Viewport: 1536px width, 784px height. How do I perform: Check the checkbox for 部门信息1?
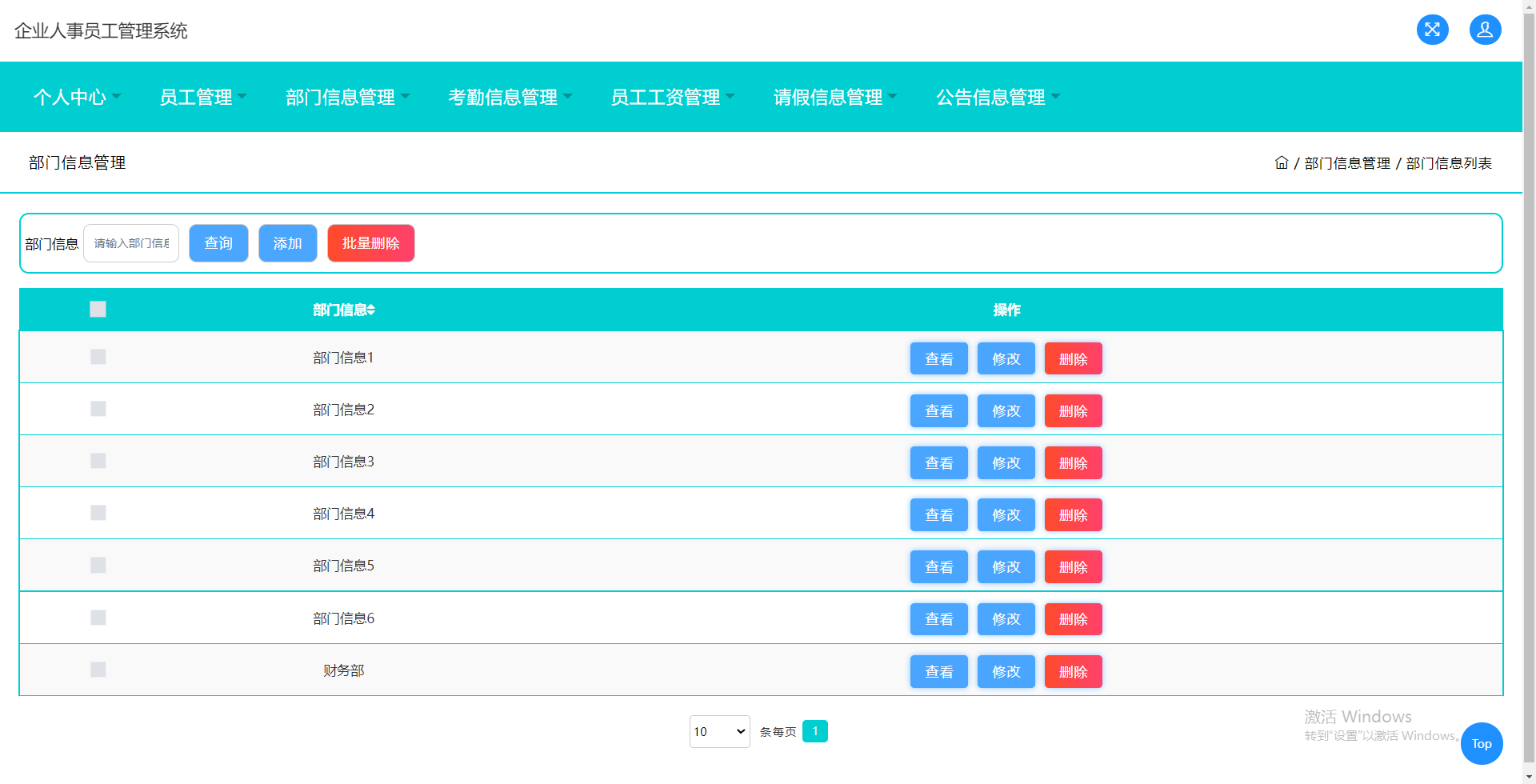98,357
